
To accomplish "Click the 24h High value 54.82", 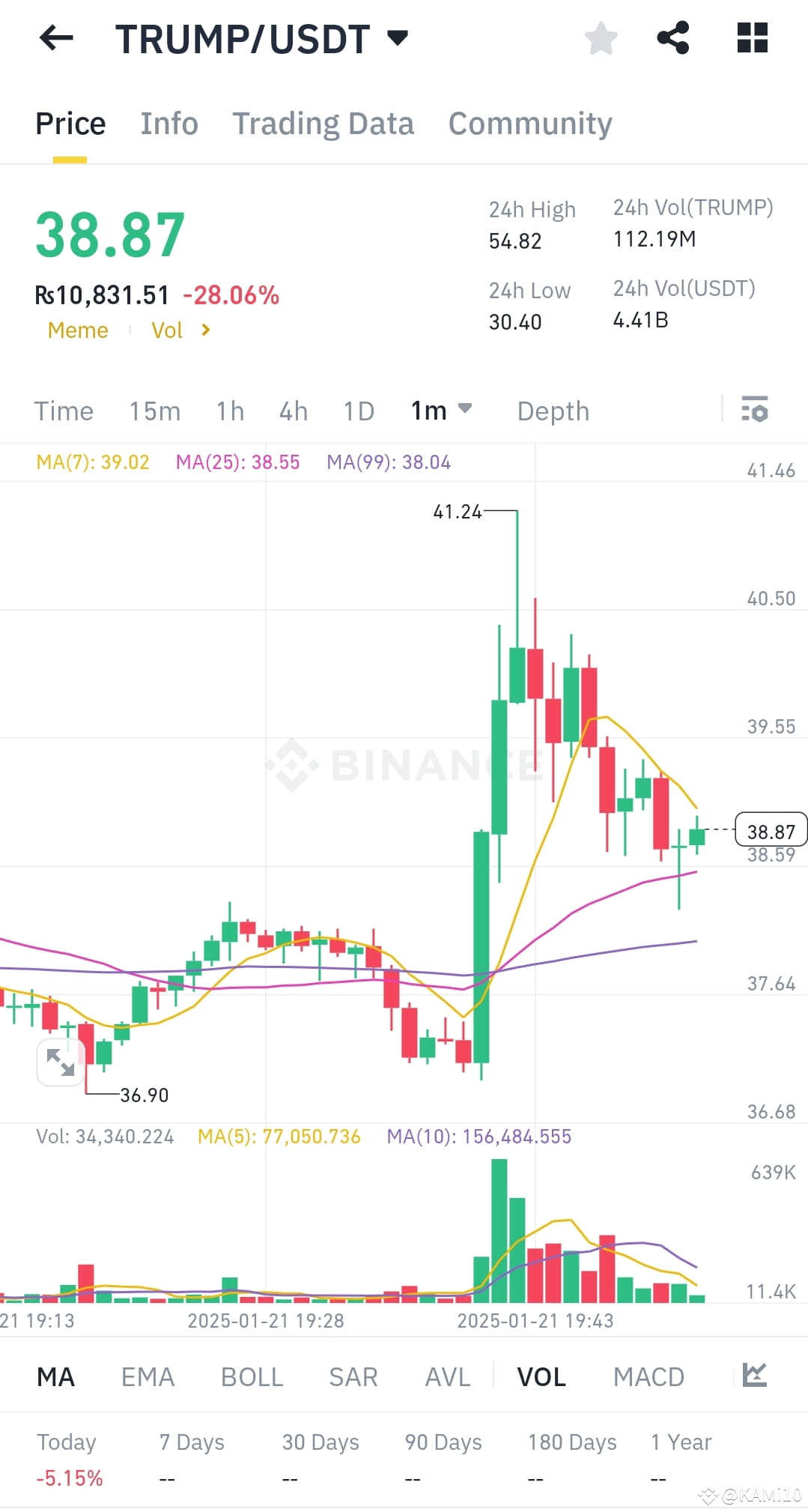I will 514,241.
